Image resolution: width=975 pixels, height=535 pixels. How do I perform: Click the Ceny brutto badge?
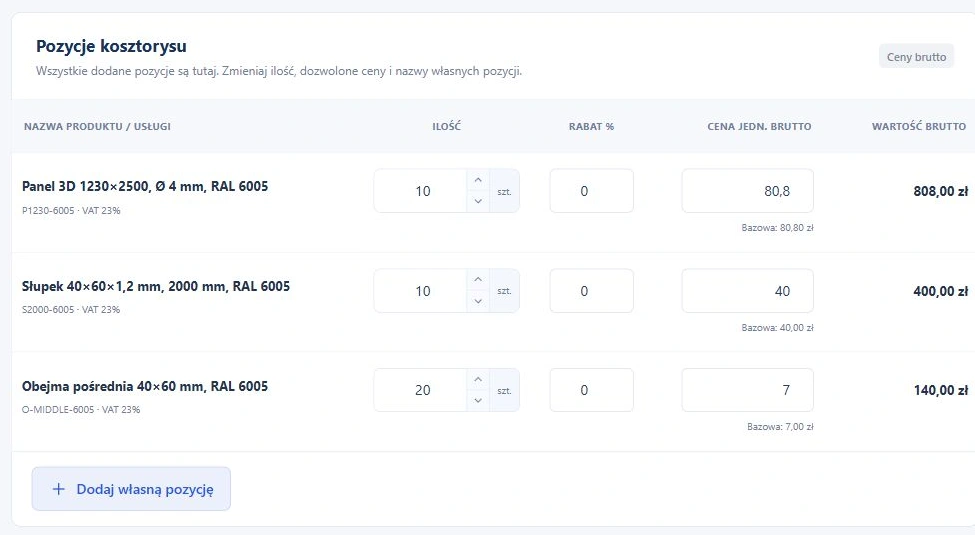coord(916,57)
